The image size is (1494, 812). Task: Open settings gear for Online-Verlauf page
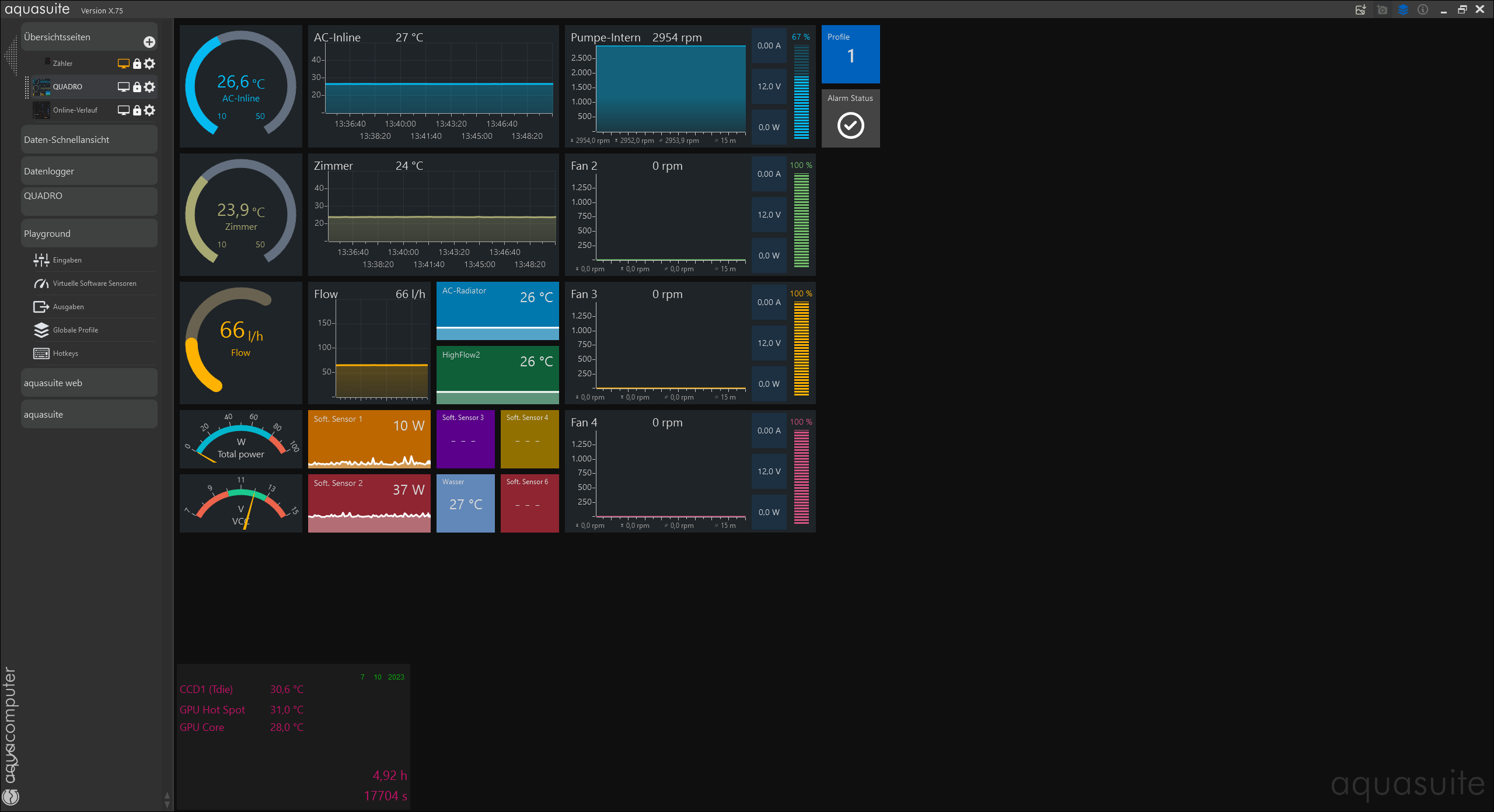tap(150, 110)
